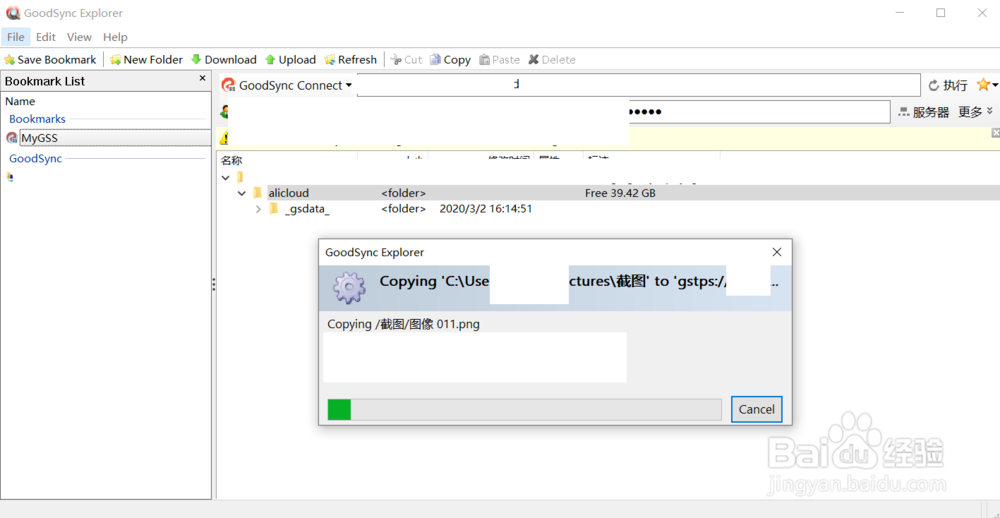Open the Edit menu
The height and width of the screenshot is (518, 1000).
(45, 37)
